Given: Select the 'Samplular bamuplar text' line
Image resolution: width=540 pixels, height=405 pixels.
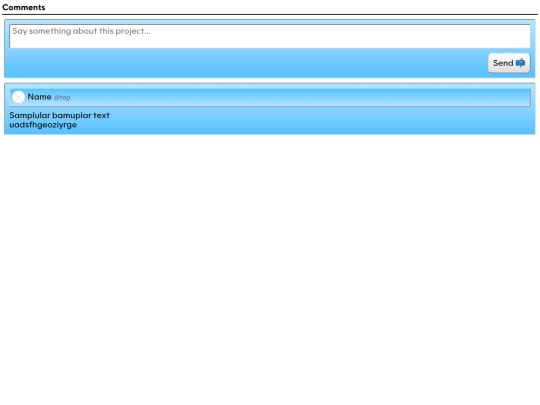Looking at the screenshot, I should click(x=59, y=115).
